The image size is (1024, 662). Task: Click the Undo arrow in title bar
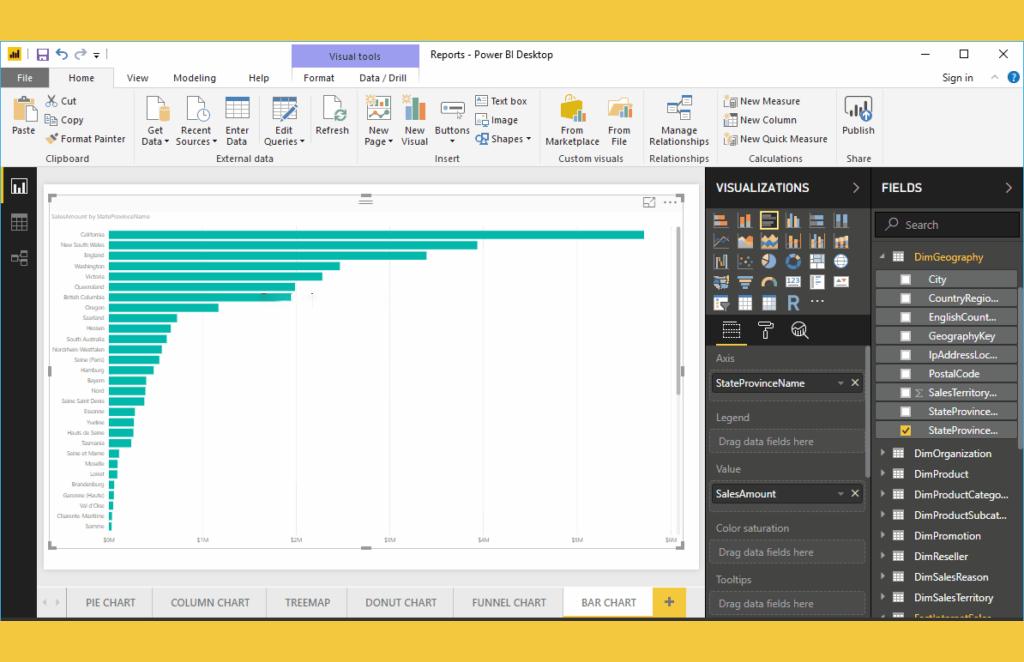pos(61,54)
